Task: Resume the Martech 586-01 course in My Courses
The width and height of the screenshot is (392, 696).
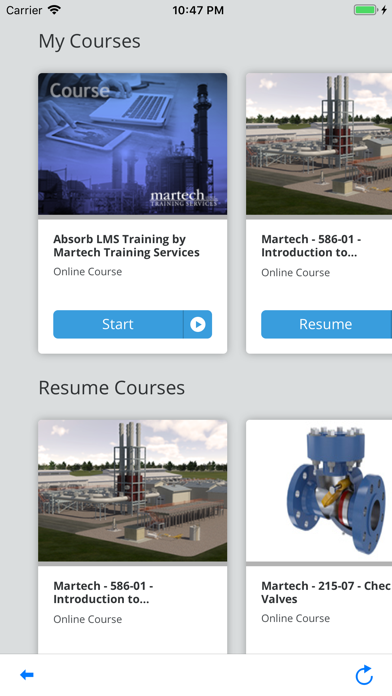Action: coord(326,324)
